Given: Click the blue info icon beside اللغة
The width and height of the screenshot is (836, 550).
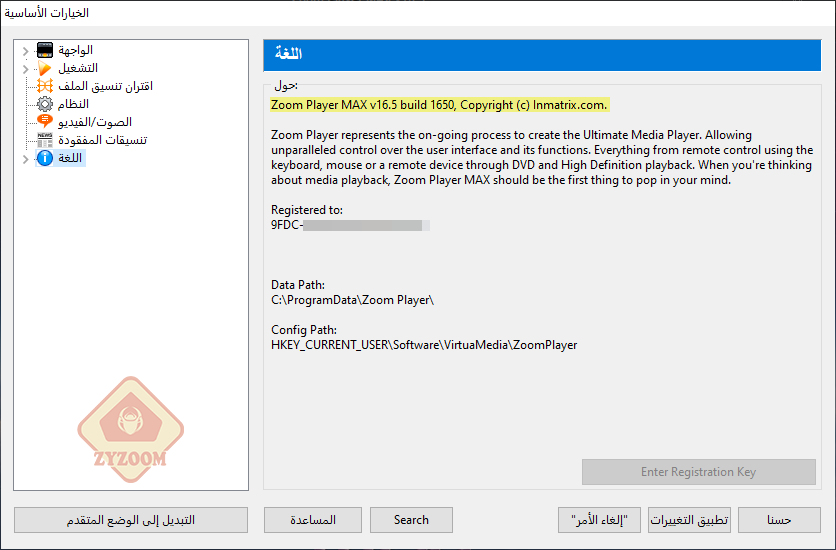Looking at the screenshot, I should click(45, 158).
